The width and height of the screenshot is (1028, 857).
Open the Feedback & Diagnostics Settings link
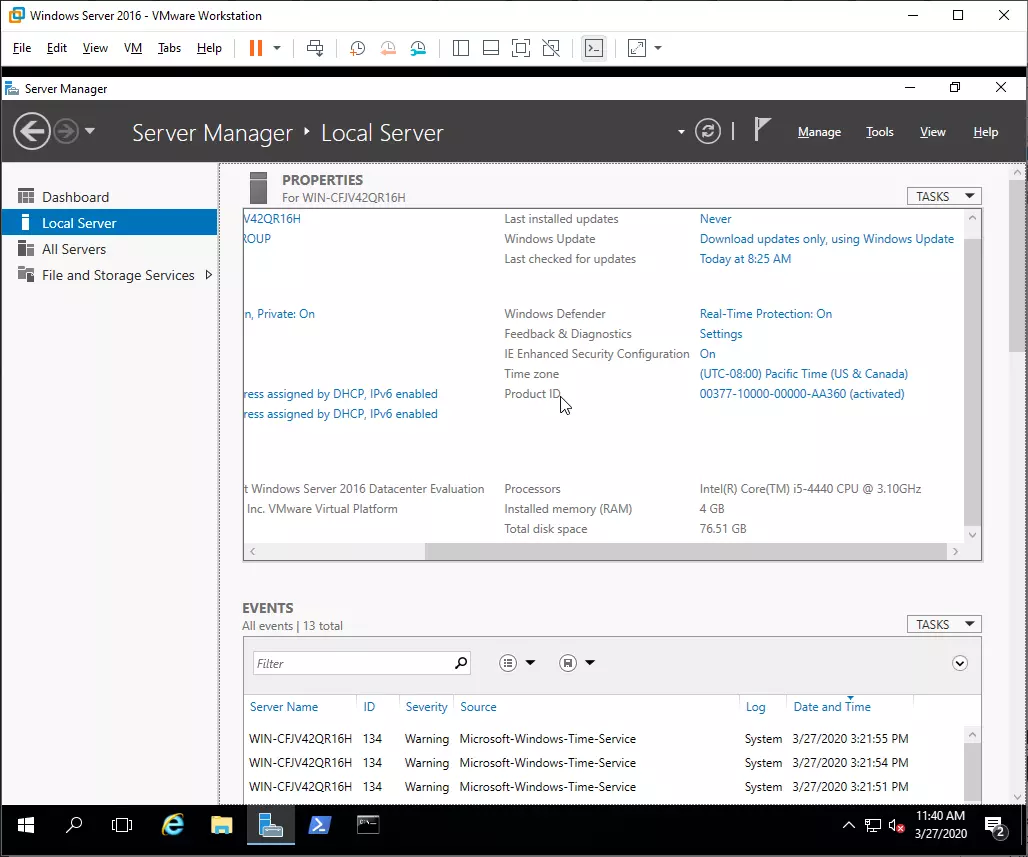tap(721, 334)
